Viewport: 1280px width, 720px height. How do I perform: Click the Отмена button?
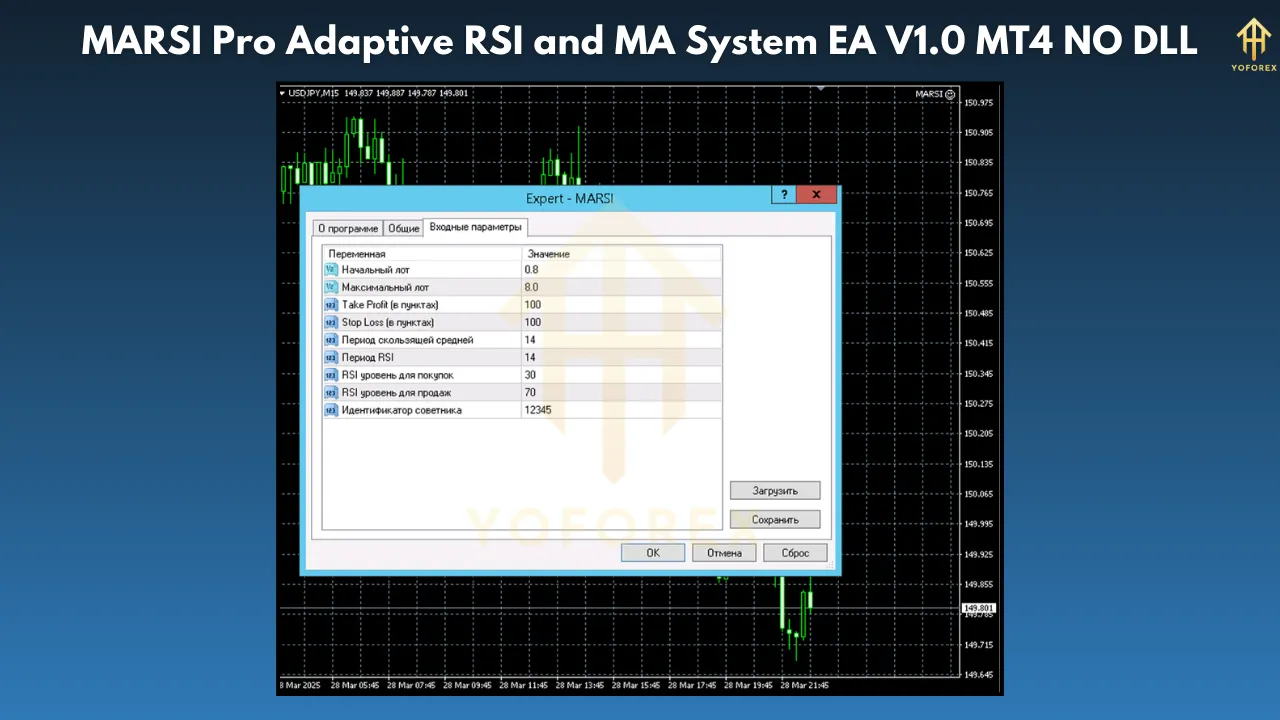point(724,553)
